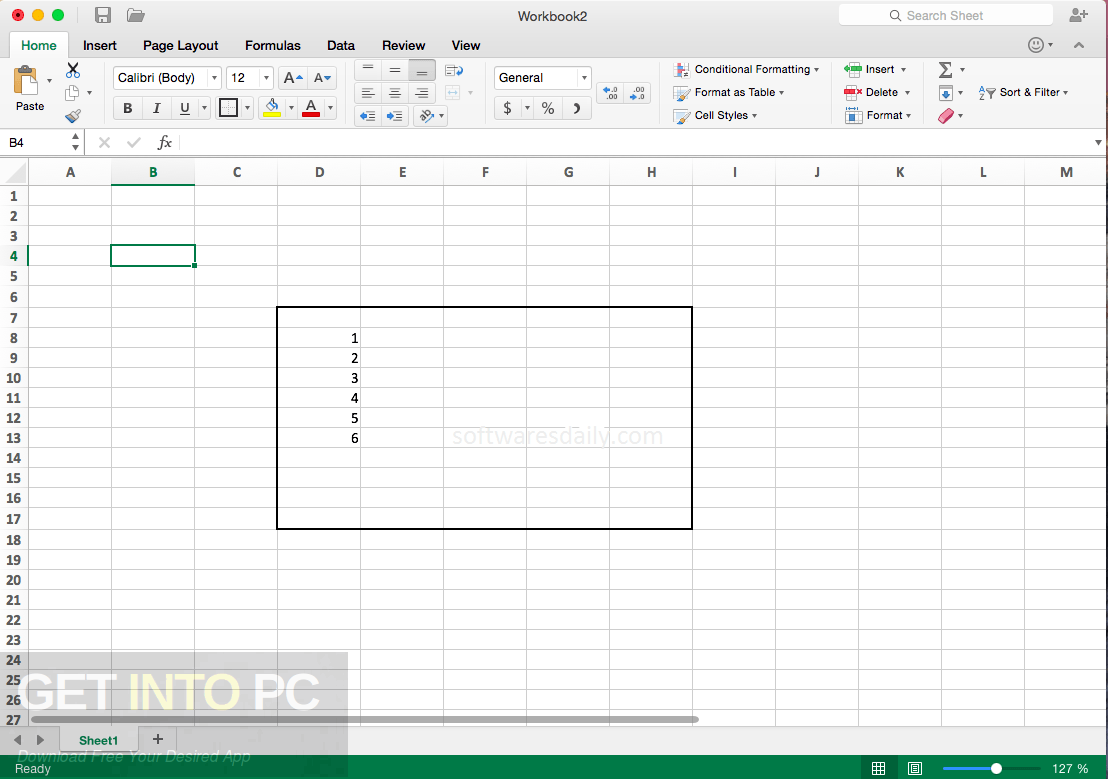Click the AutoSum sigma icon
Screen dimensions: 1108x779
pos(945,69)
